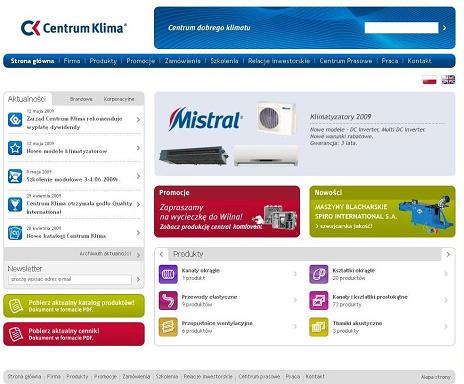Viewport: 464px width, 384px height.
Task: Submit header search with arrow icon
Action: click(x=444, y=28)
